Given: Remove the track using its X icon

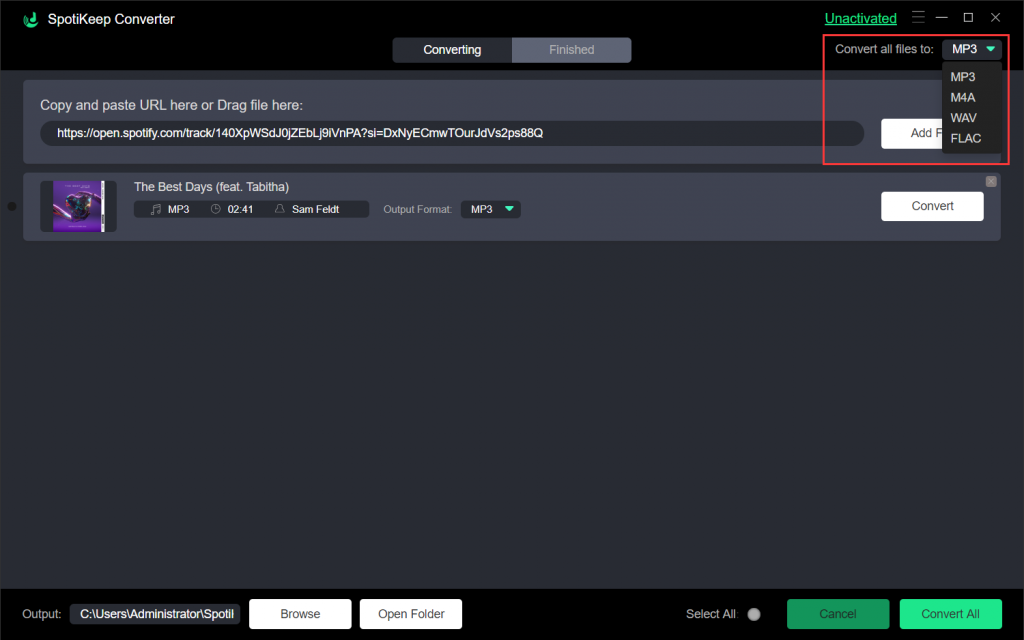Looking at the screenshot, I should click(x=991, y=181).
